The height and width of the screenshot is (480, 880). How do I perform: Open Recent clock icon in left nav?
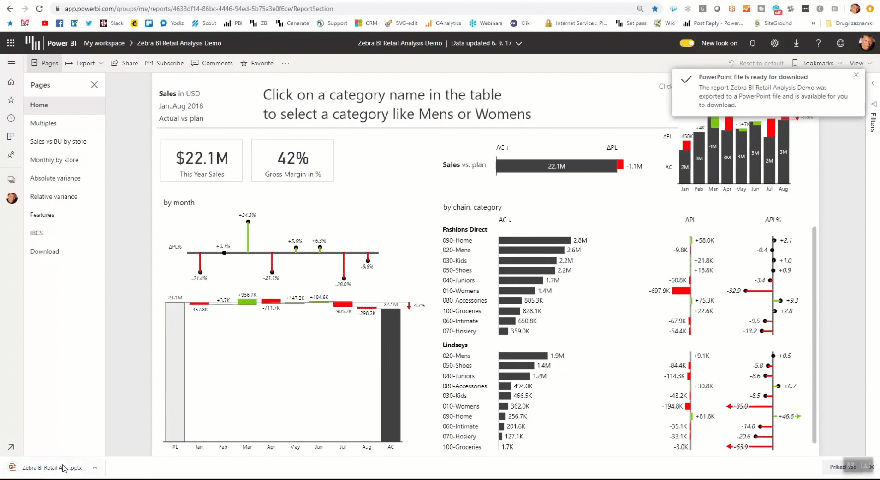coord(11,118)
